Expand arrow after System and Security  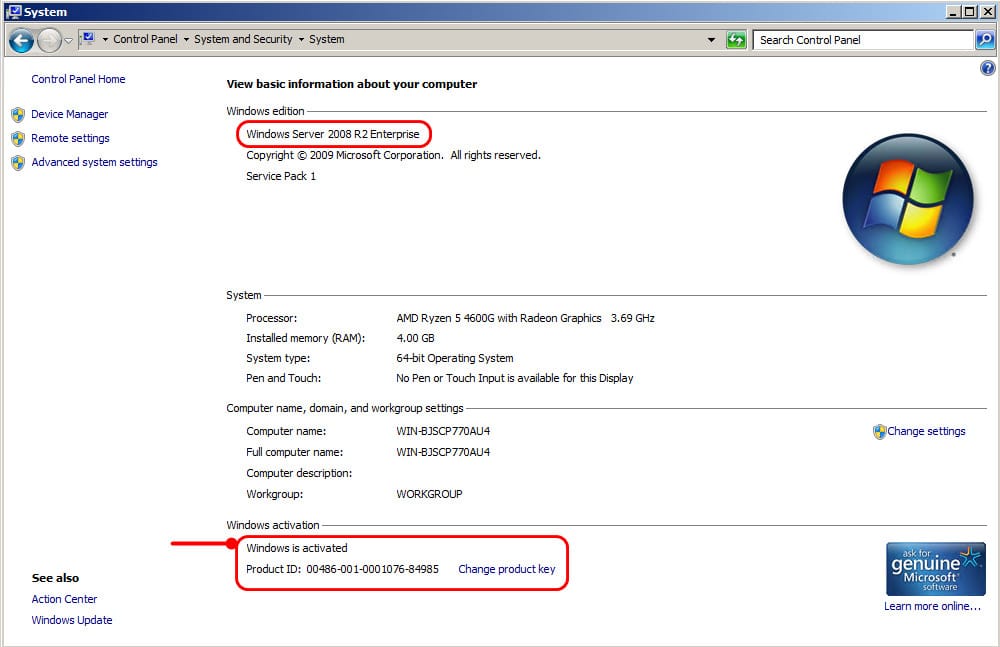[301, 40]
